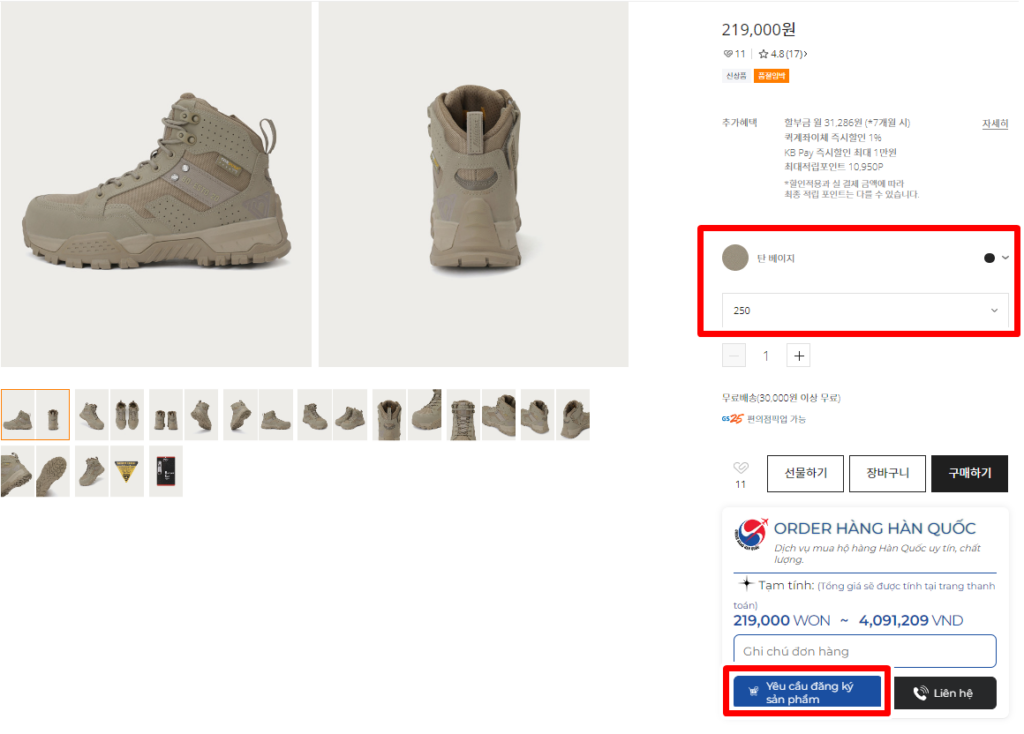The height and width of the screenshot is (734, 1024).
Task: Select the black packaging image thumbnail
Action: (x=166, y=471)
